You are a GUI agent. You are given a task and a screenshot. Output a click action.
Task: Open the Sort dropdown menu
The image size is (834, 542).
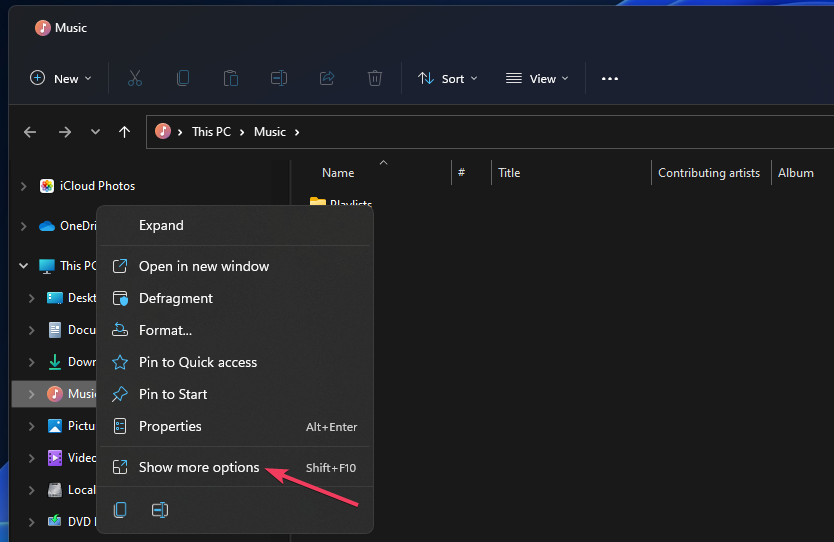click(x=448, y=79)
